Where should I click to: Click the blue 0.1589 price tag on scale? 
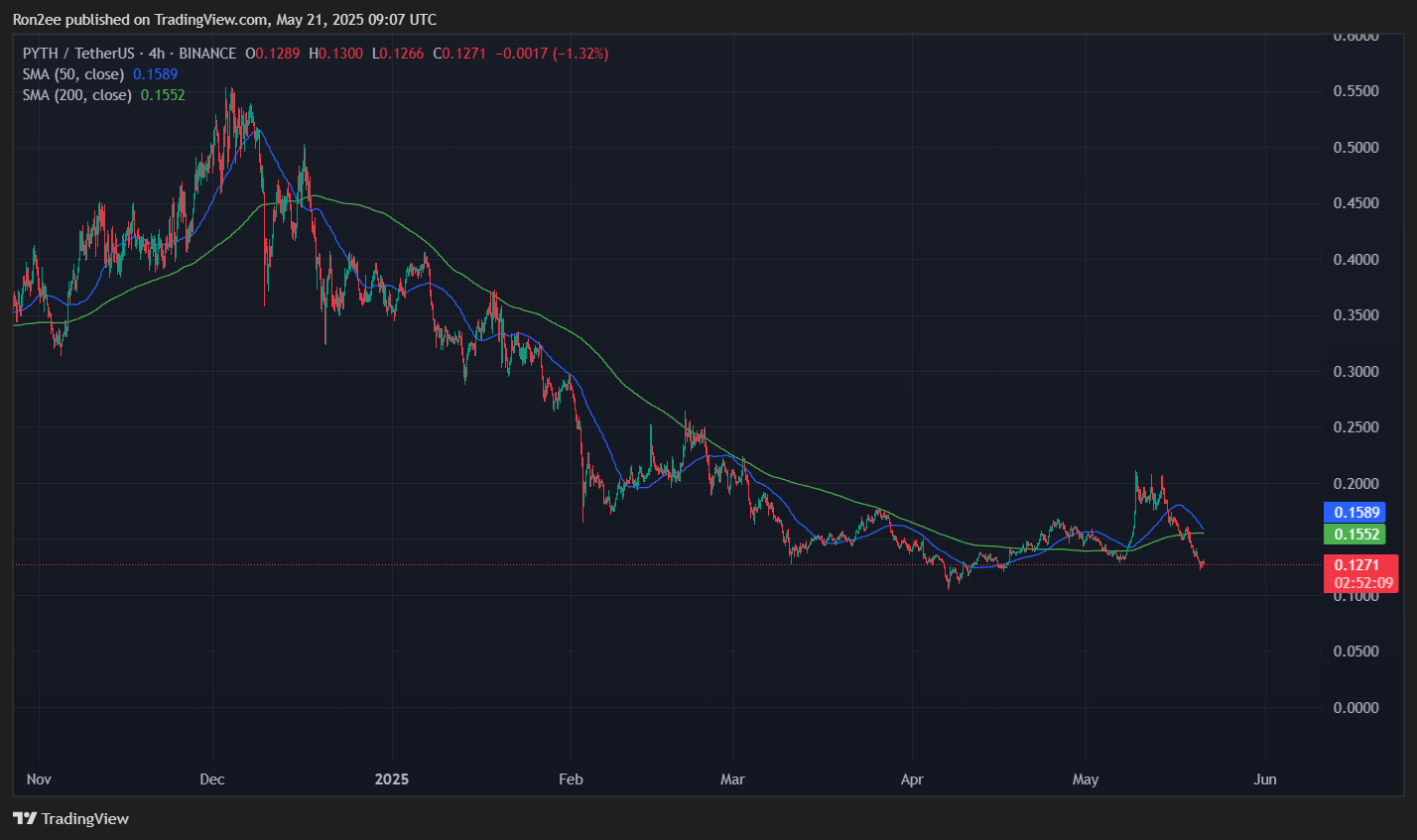1354,513
